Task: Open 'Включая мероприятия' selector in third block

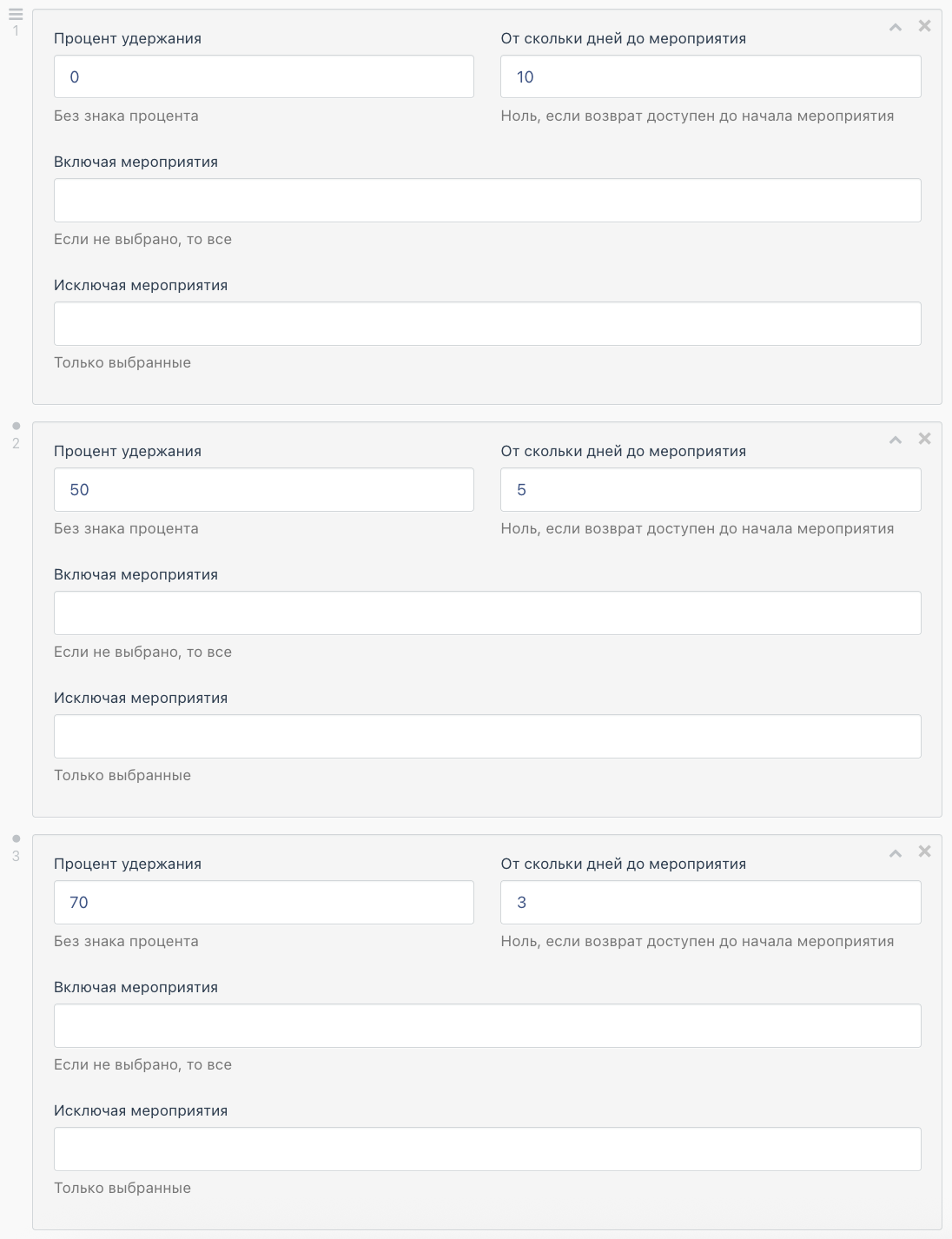Action: click(487, 1026)
